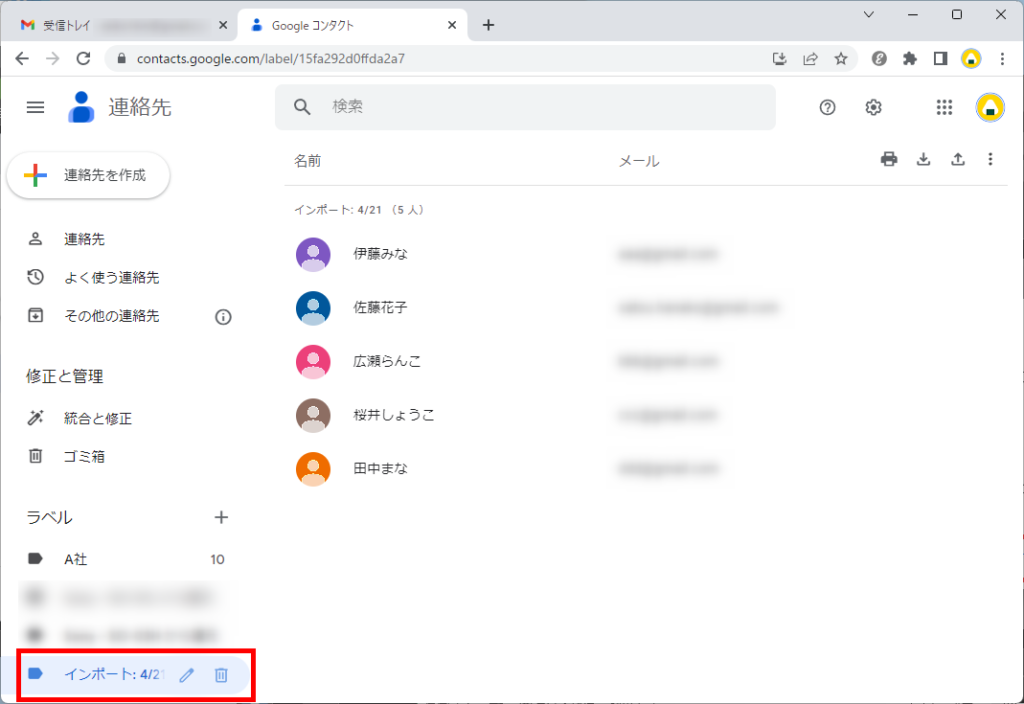Click the 連絡先を作成 create contact button
The height and width of the screenshot is (704, 1024).
tap(88, 175)
